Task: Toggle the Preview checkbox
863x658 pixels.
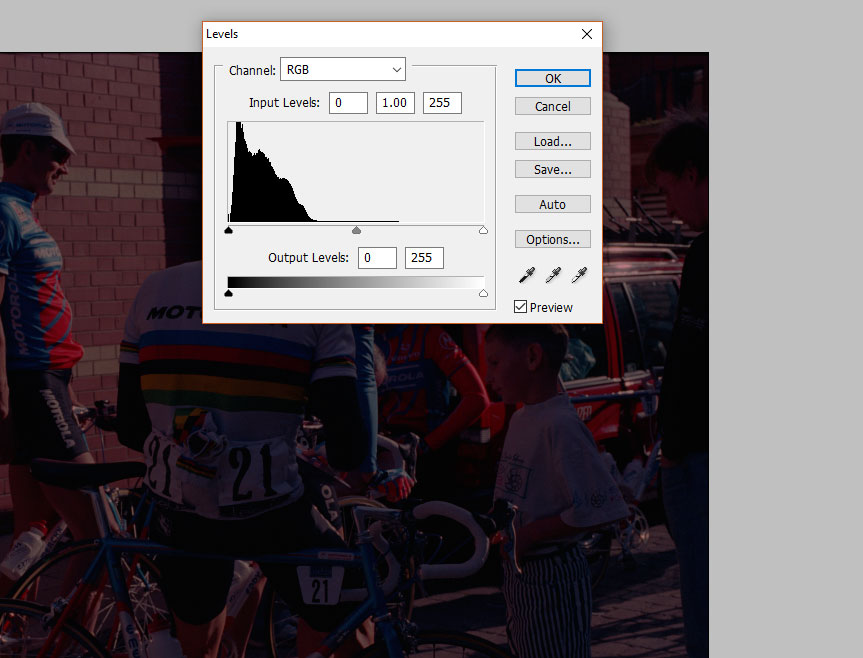Action: pyautogui.click(x=520, y=307)
